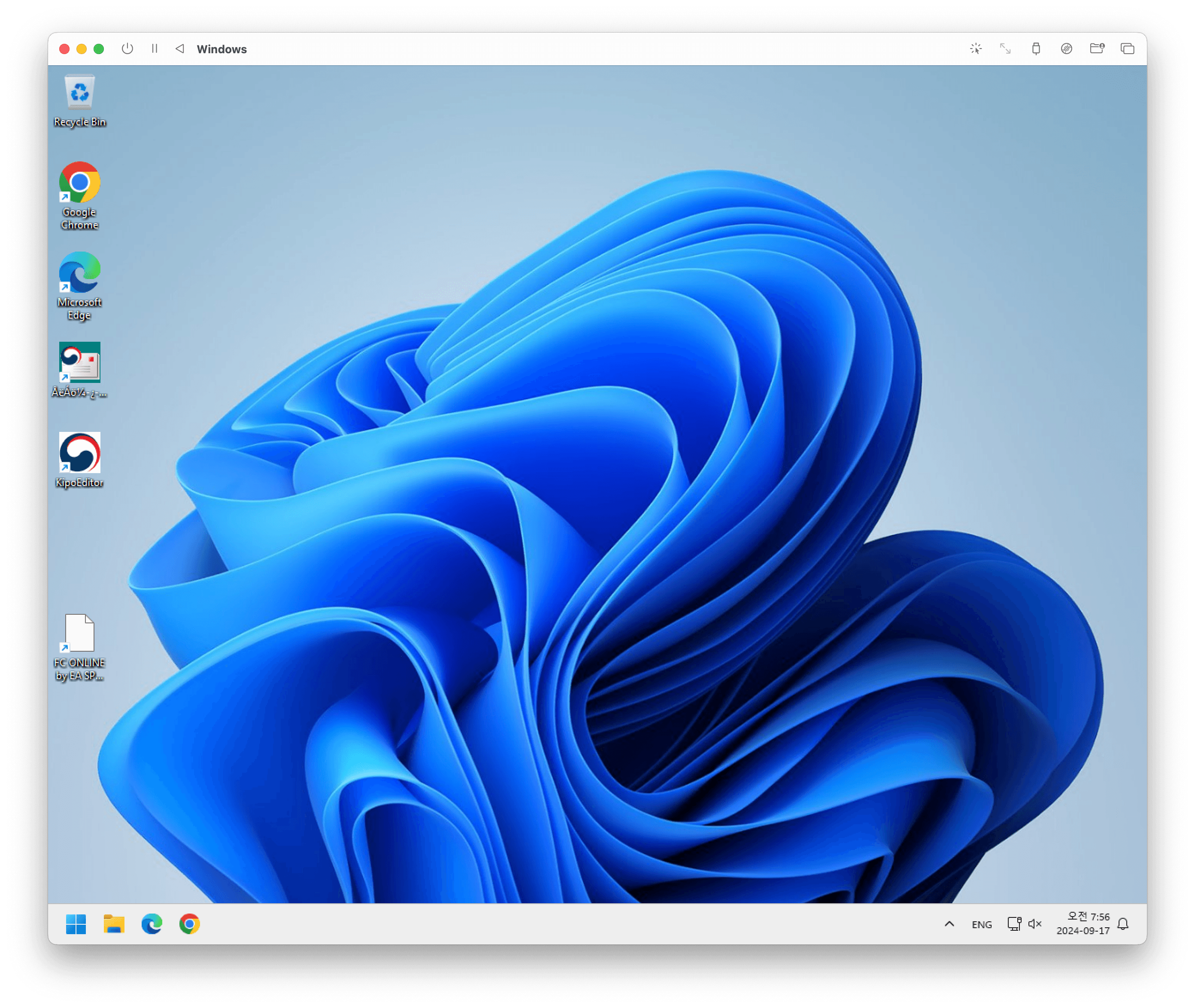Screen dimensions: 1195x1008
Task: Select the FC ONLINE by EA SP shortcut
Action: pos(79,647)
